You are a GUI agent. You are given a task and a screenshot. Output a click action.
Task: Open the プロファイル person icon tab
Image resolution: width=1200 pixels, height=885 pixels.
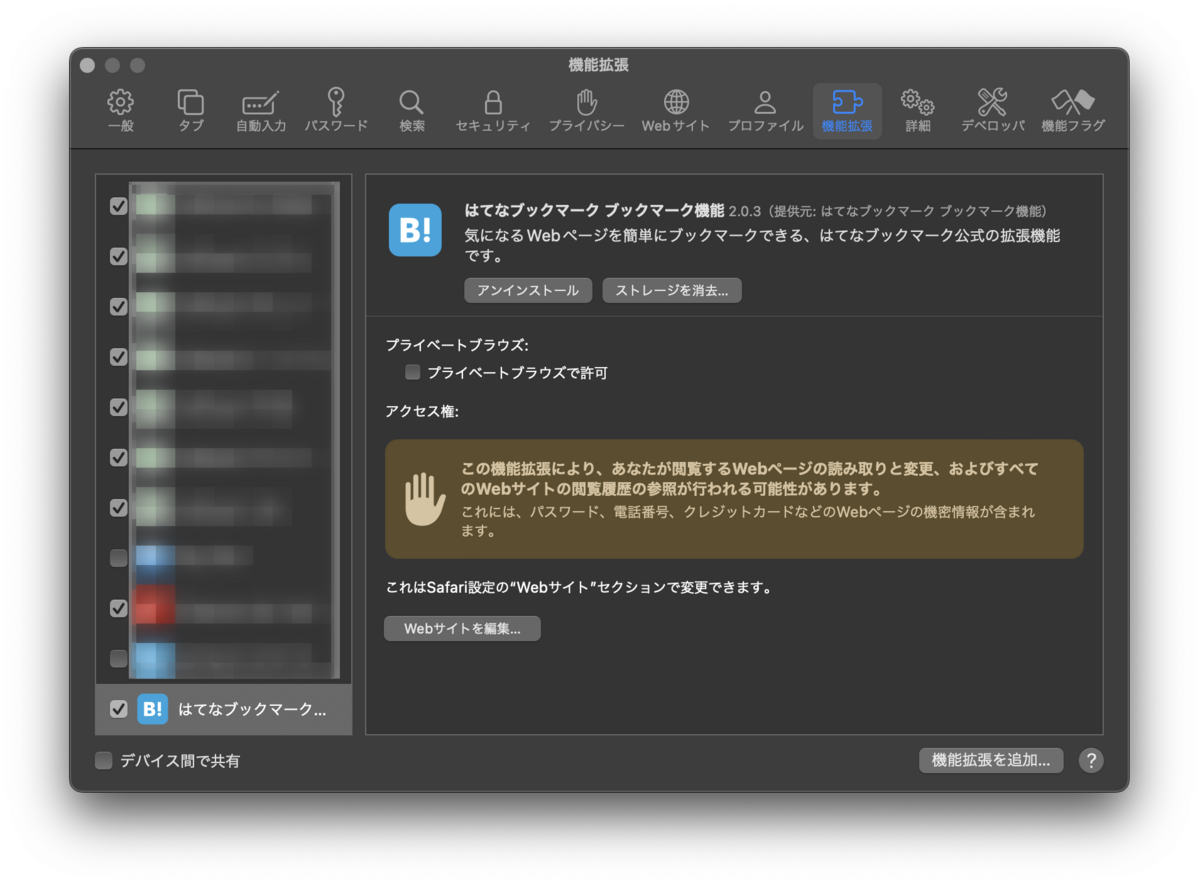765,111
